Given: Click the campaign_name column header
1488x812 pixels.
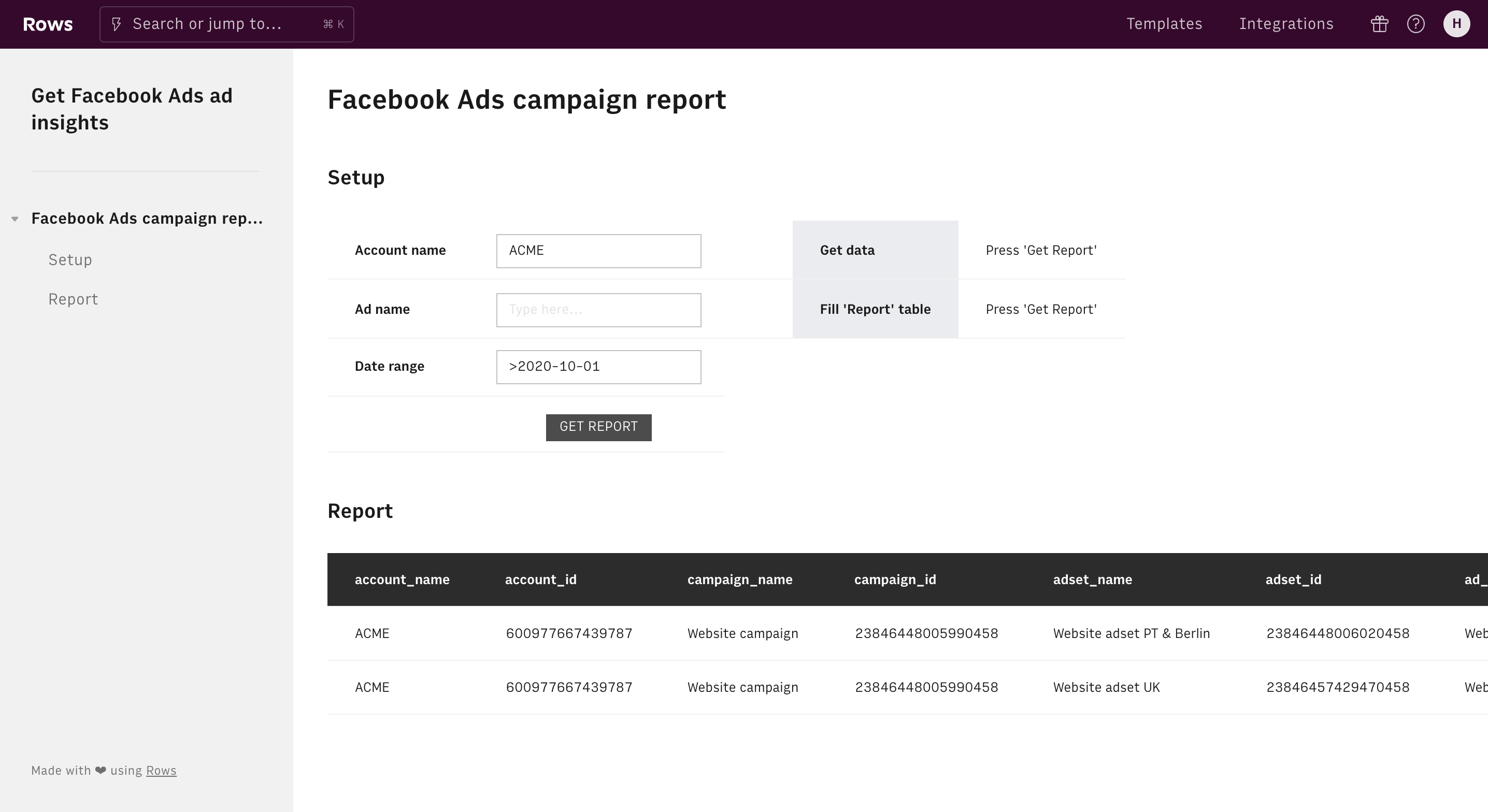Looking at the screenshot, I should point(740,580).
